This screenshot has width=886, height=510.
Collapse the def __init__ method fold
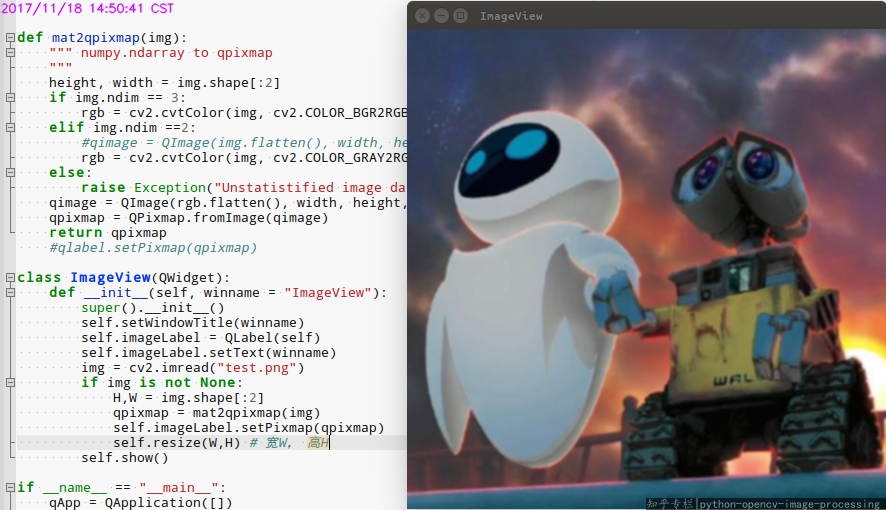click(10, 293)
